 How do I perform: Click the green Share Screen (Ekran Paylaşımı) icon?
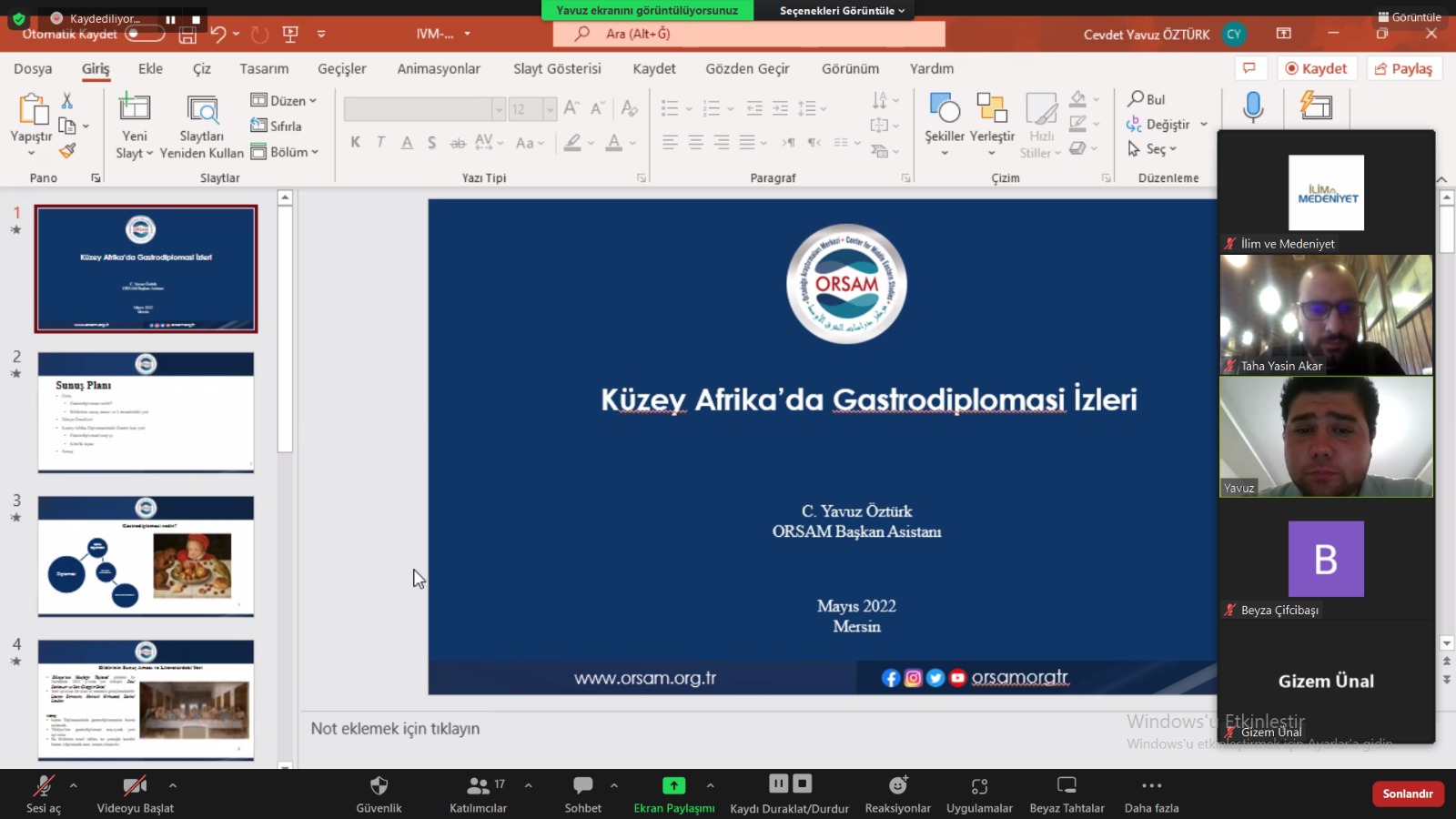tap(673, 785)
